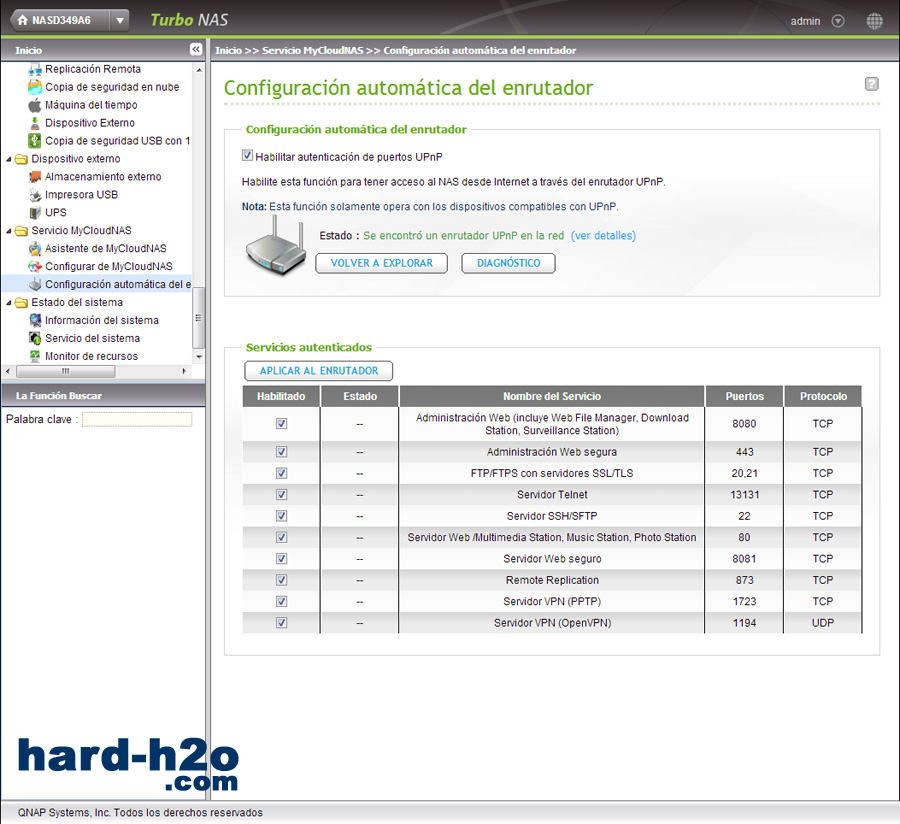Image resolution: width=900 pixels, height=824 pixels.
Task: Click the Dispositivo Externo icon
Action: [x=35, y=123]
